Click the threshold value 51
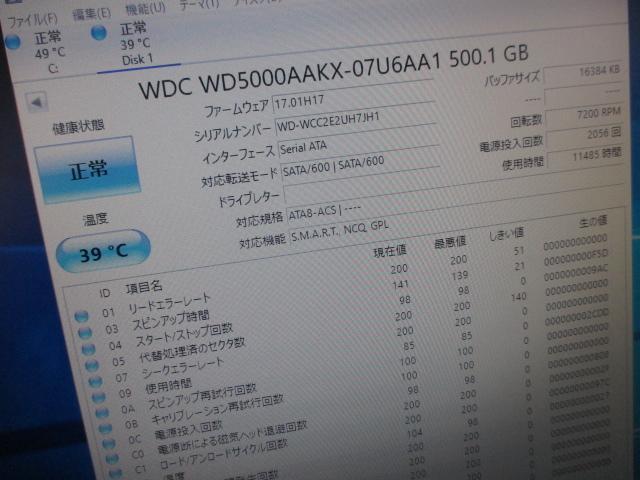The image size is (640, 480). 519,251
